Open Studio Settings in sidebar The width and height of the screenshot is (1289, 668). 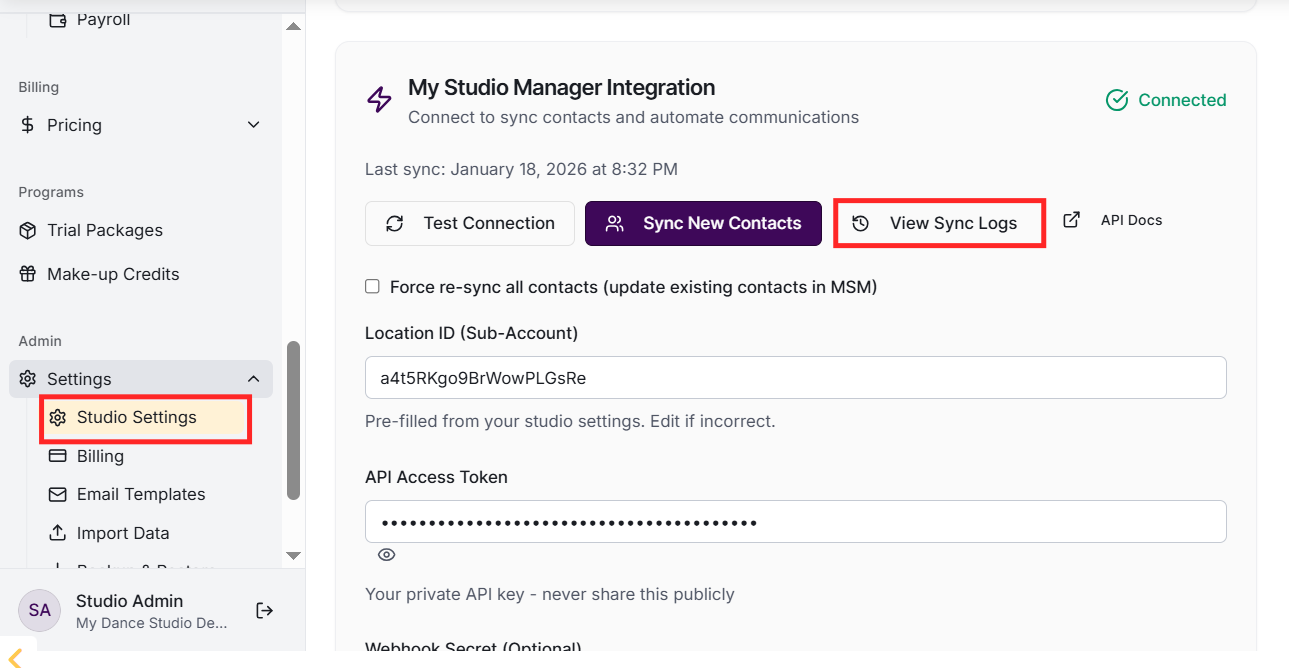[136, 417]
